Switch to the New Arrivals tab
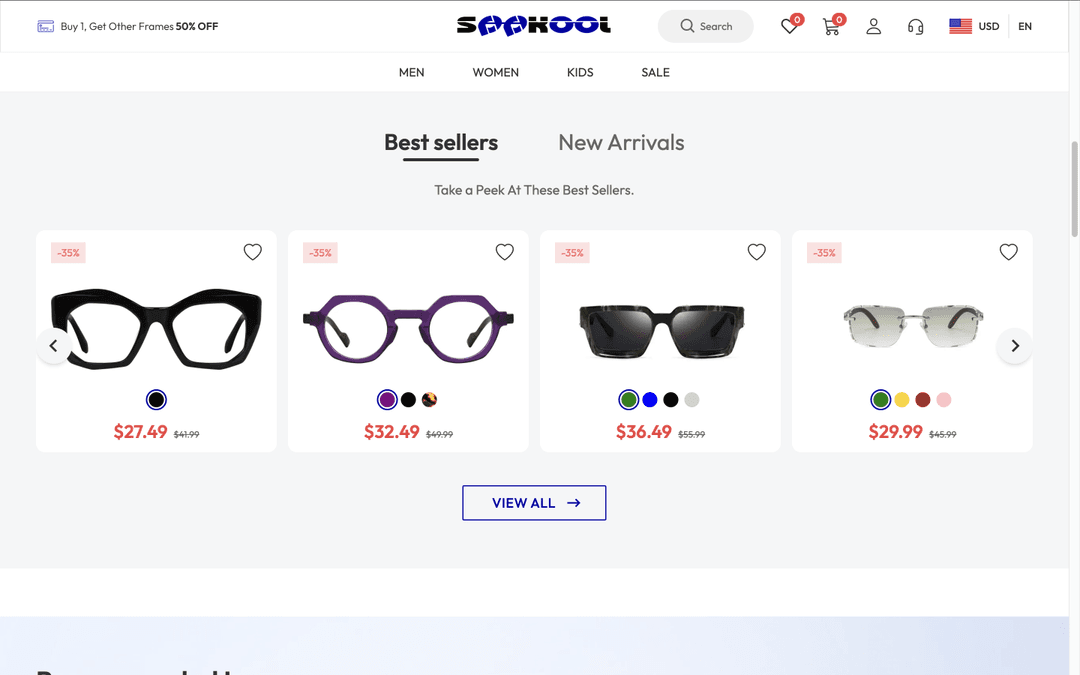This screenshot has height=675, width=1080. (621, 142)
